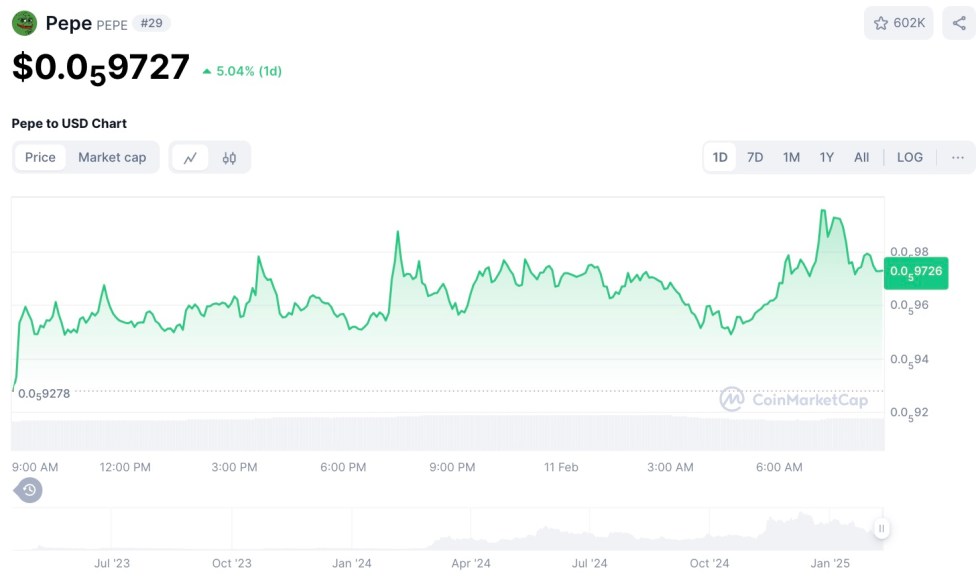Click the #29 rank badge
Viewport: 980px width, 578px height.
pos(155,23)
